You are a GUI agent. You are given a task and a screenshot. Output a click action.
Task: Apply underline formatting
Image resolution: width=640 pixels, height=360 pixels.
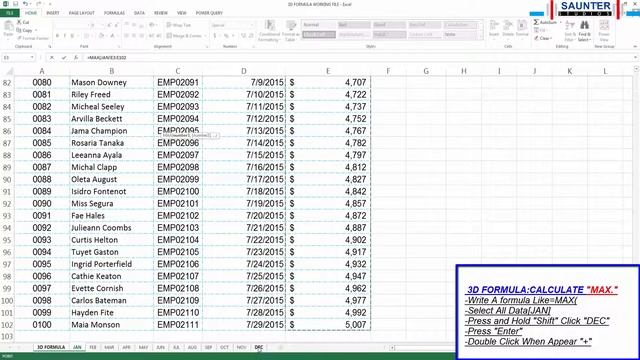[72, 36]
